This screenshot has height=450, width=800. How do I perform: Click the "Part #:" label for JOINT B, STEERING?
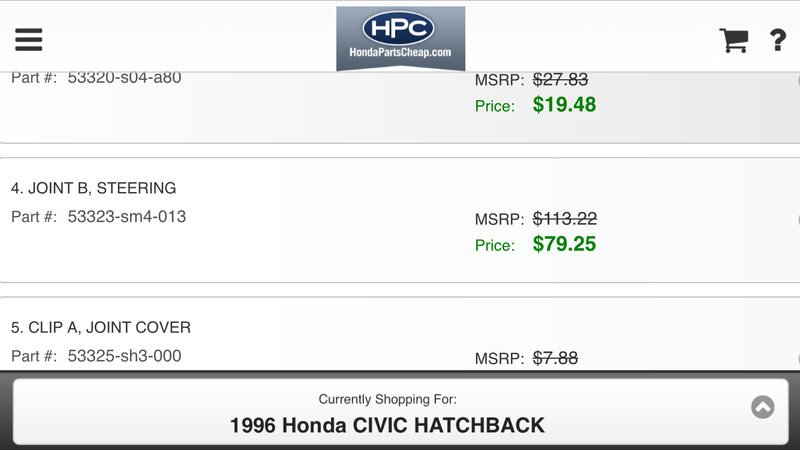34,216
